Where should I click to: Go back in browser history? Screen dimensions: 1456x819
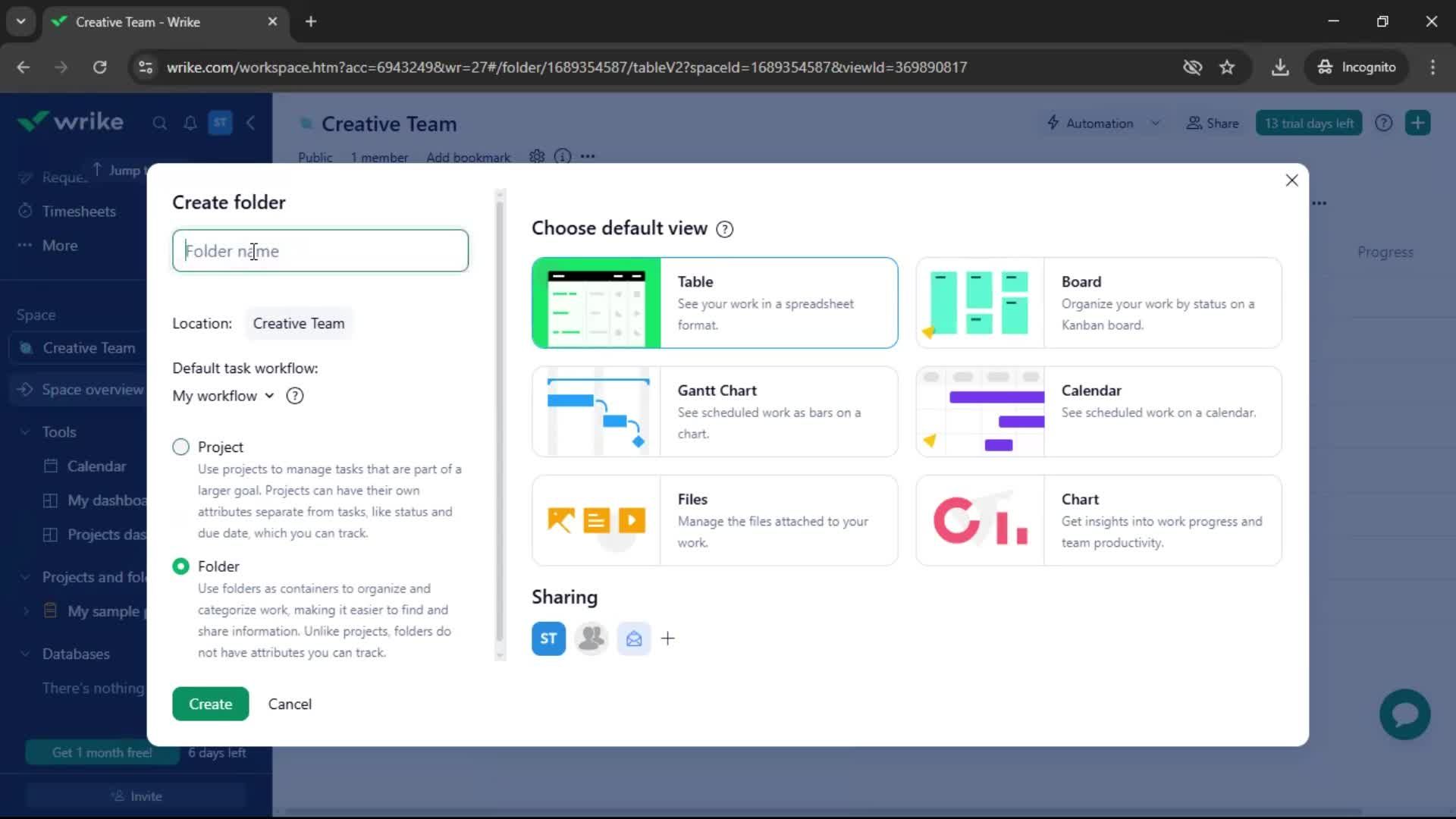24,67
